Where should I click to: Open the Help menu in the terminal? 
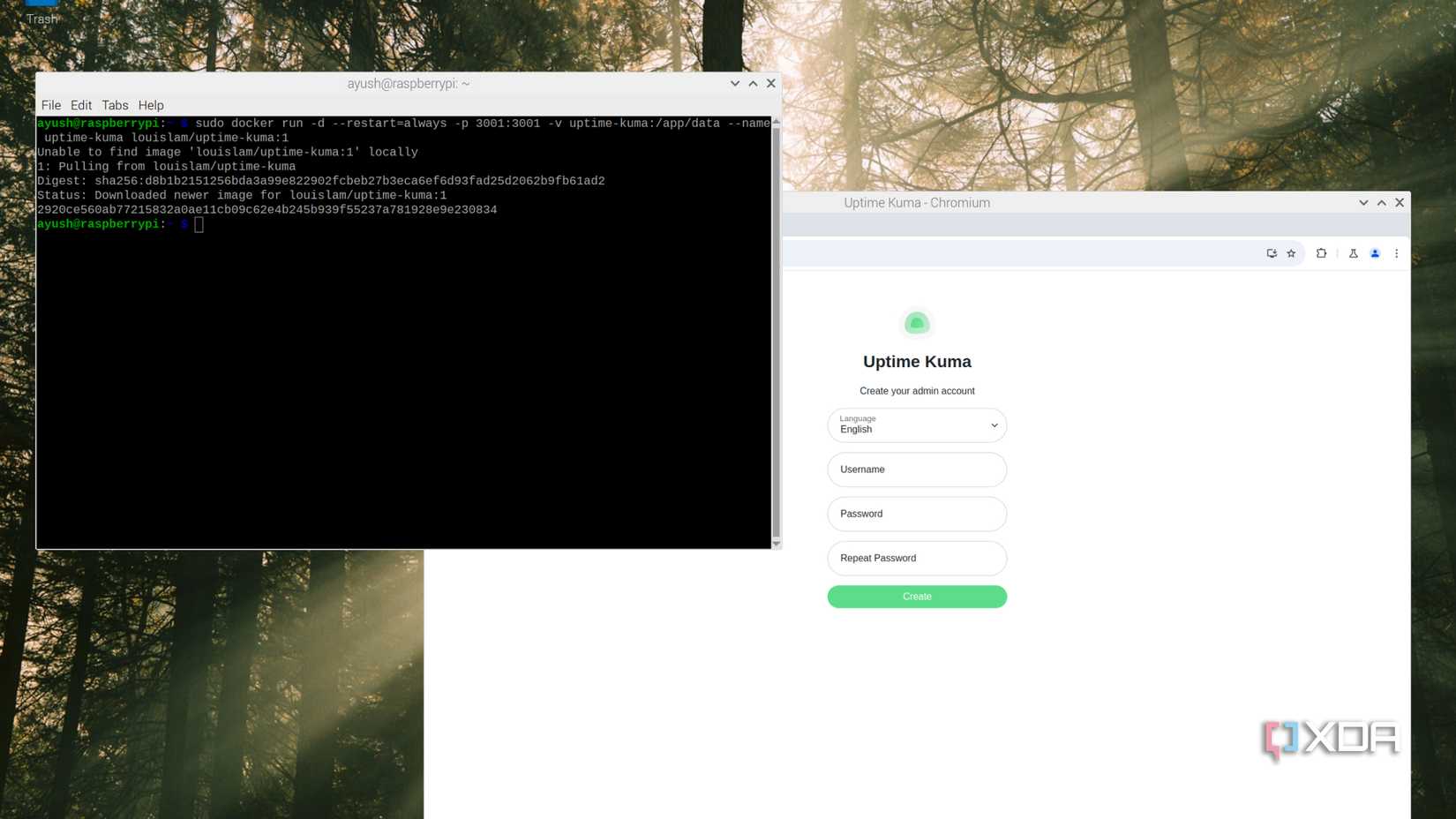pos(151,105)
